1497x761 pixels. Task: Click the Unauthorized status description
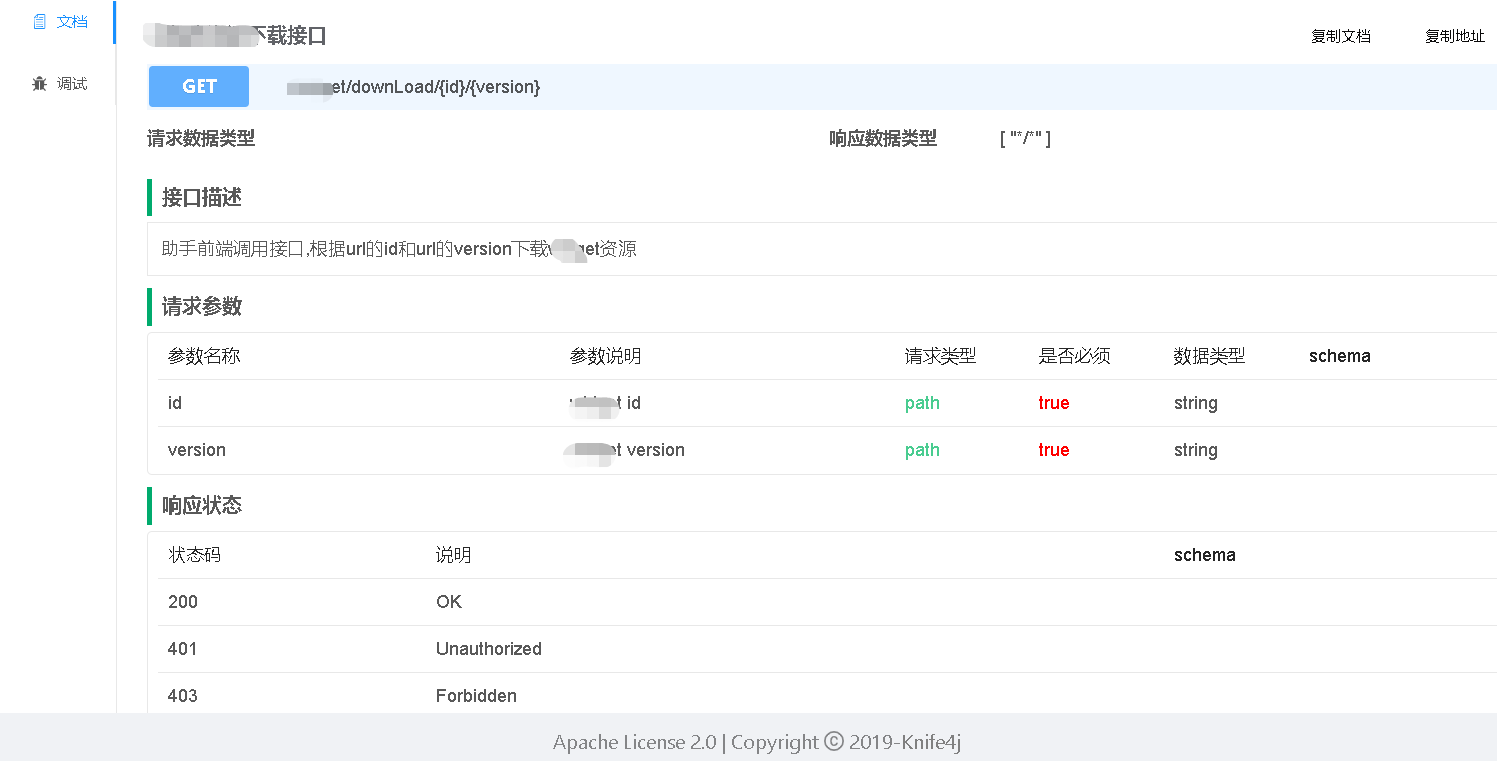pos(489,649)
